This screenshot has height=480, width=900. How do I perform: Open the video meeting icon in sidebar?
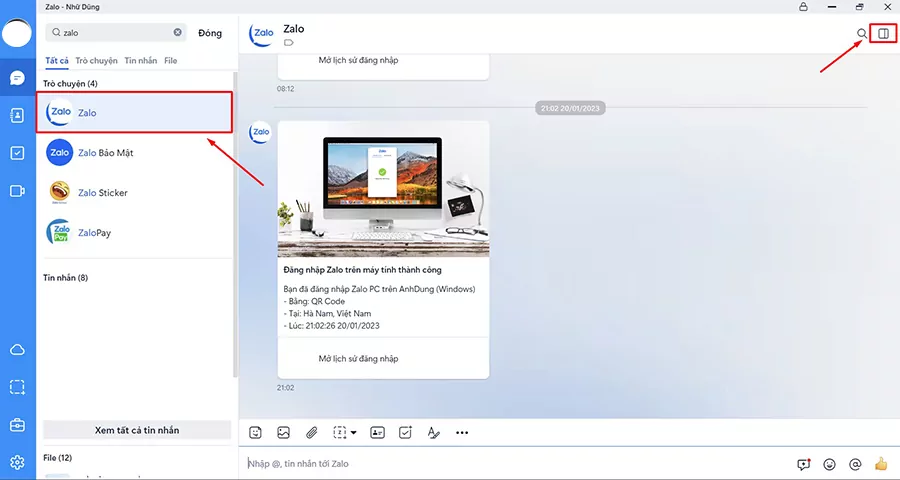point(17,191)
